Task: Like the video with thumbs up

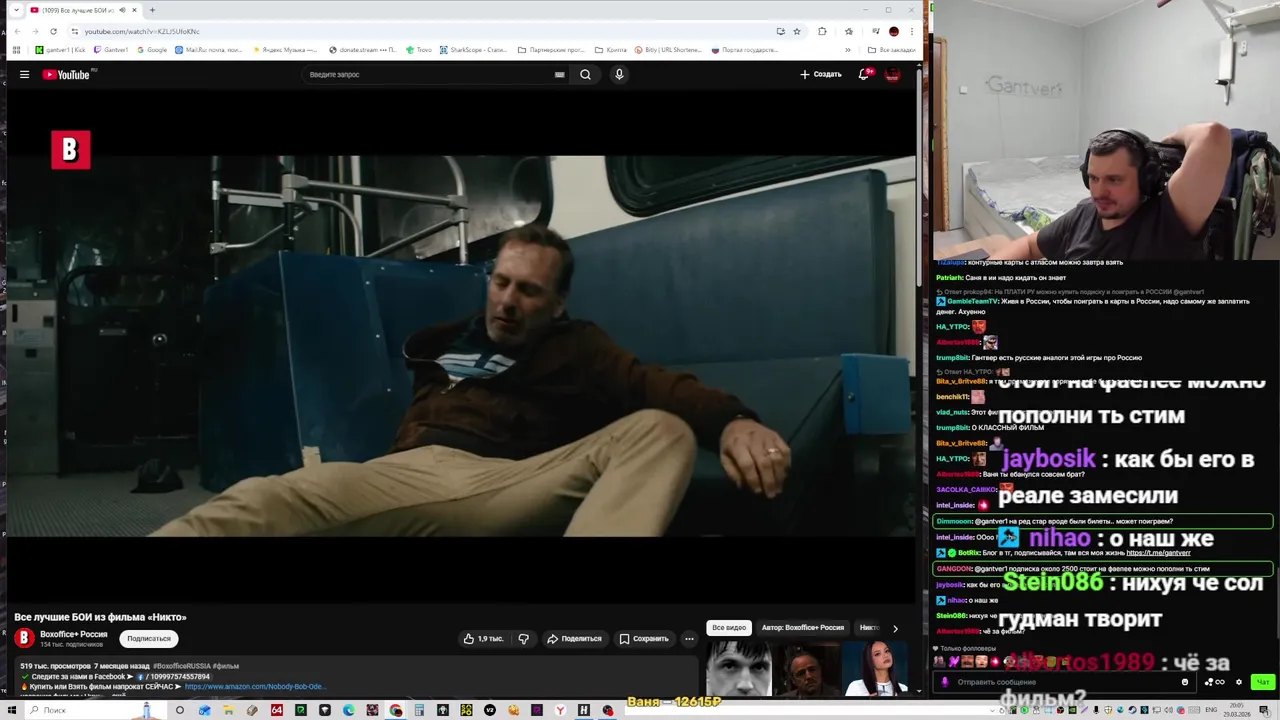Action: coord(483,638)
